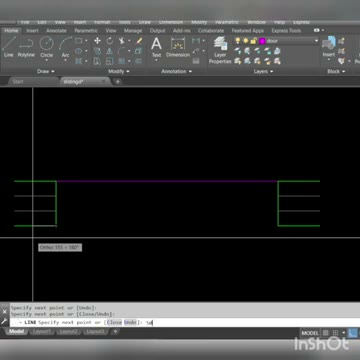Activate the Trim tool

(122, 41)
